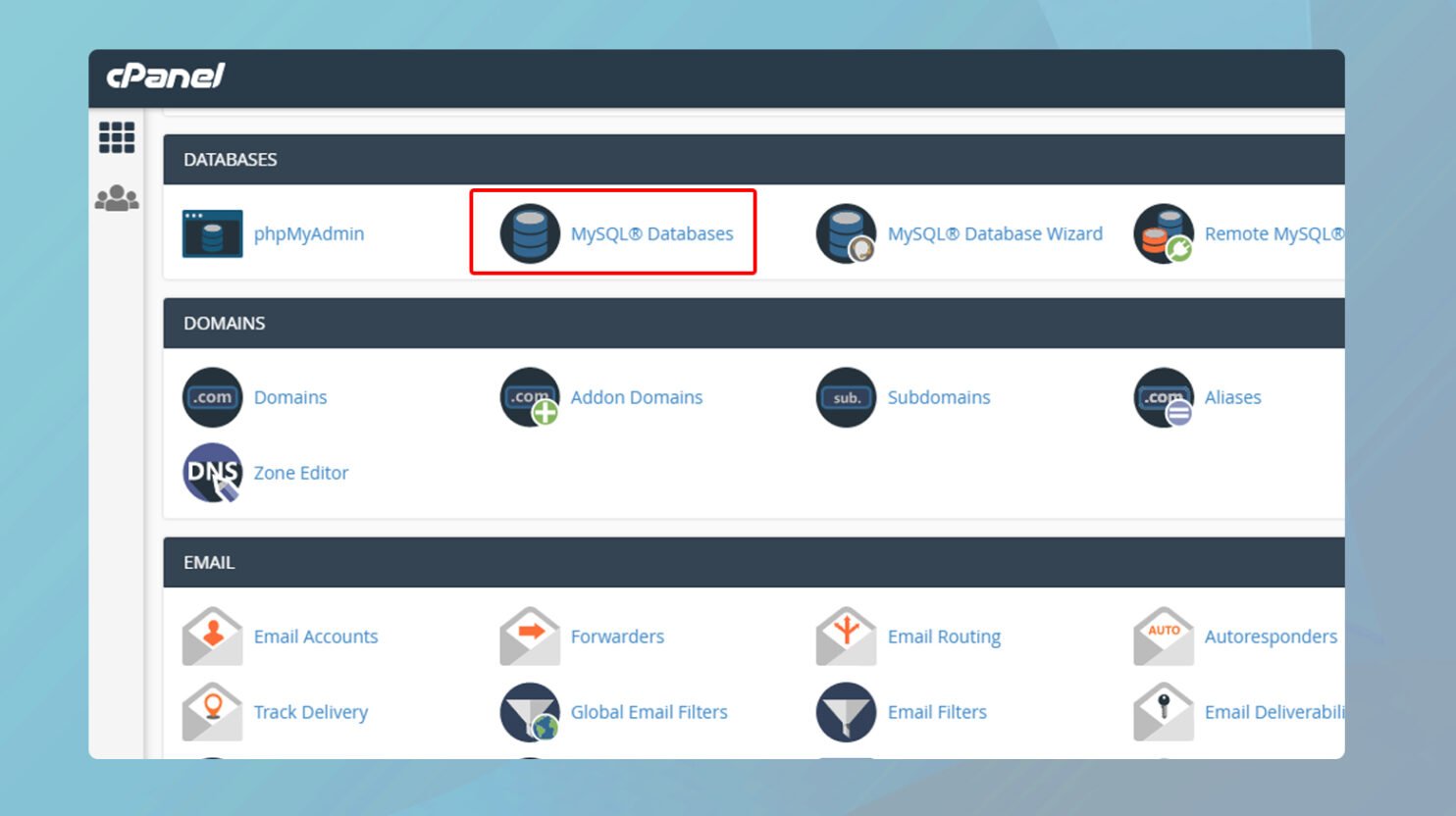Open the MySQL Database Wizard icon
Viewport: 1456px width, 816px height.
click(x=846, y=232)
